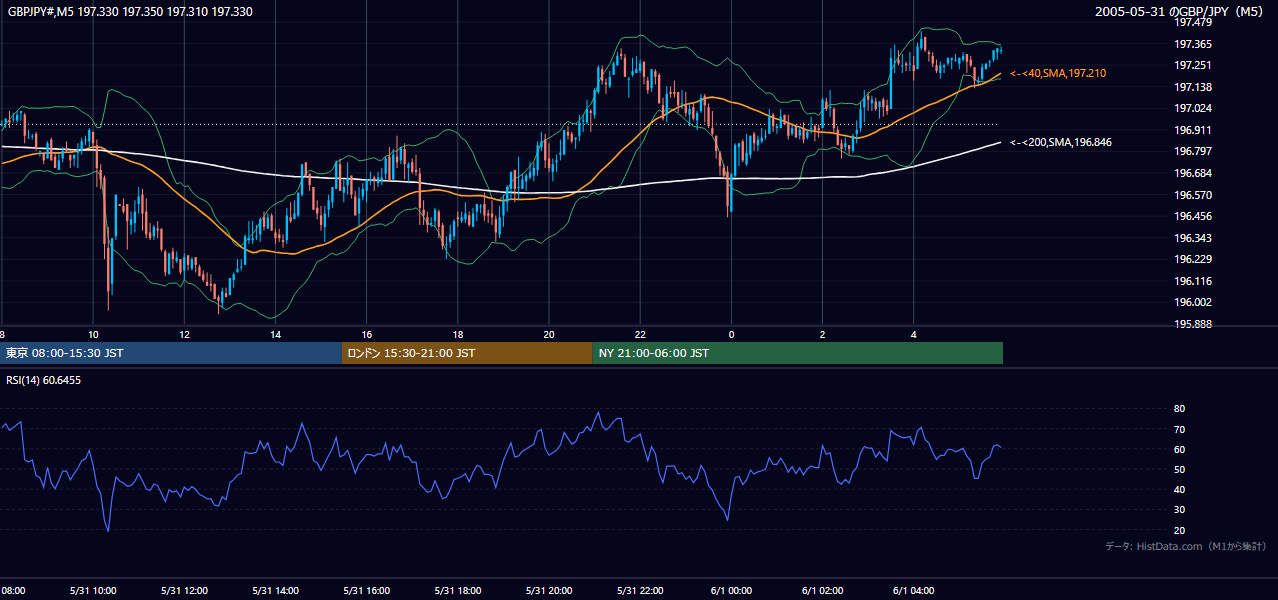The width and height of the screenshot is (1278, 600).
Task: Click the RSI(14) 60.6455 indicator label
Action: pos(43,380)
